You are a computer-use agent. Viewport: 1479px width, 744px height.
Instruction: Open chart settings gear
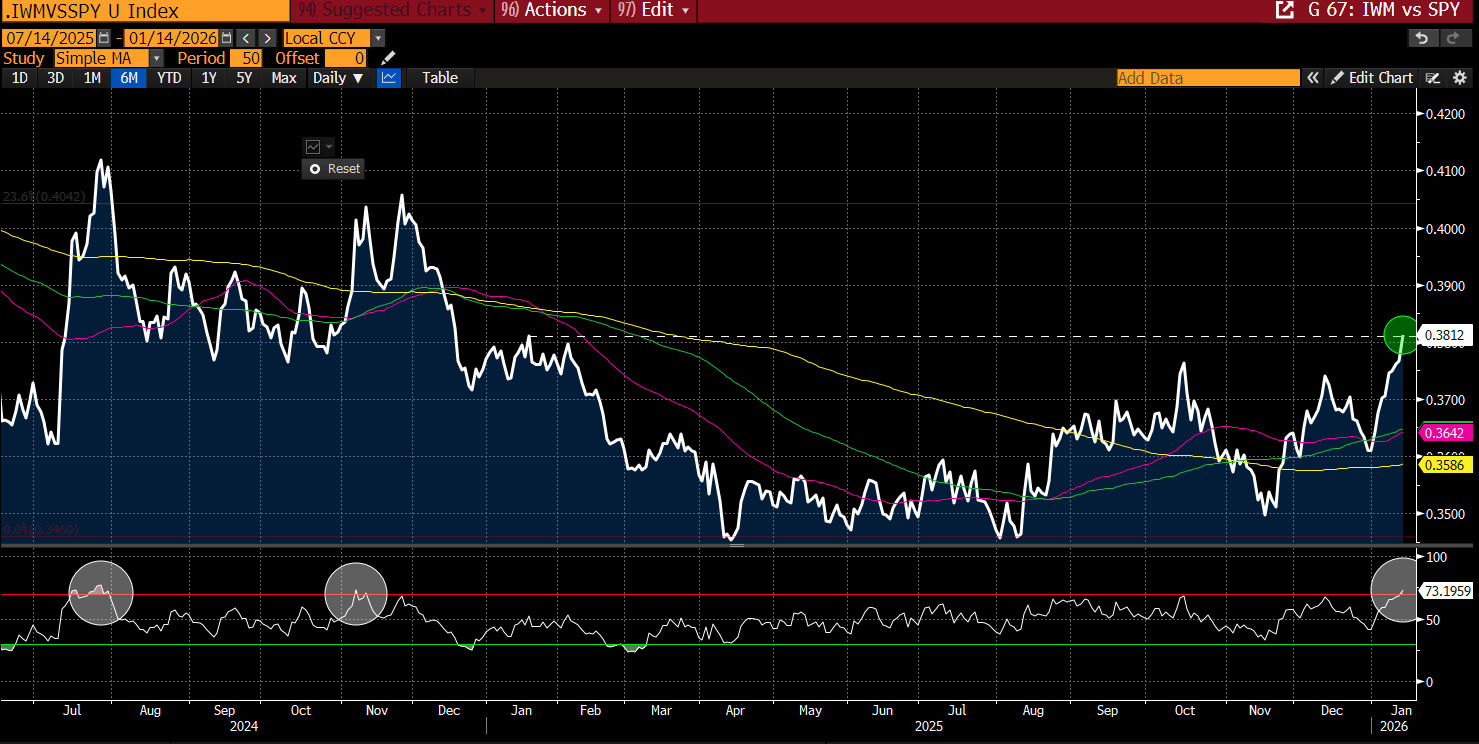point(1459,78)
